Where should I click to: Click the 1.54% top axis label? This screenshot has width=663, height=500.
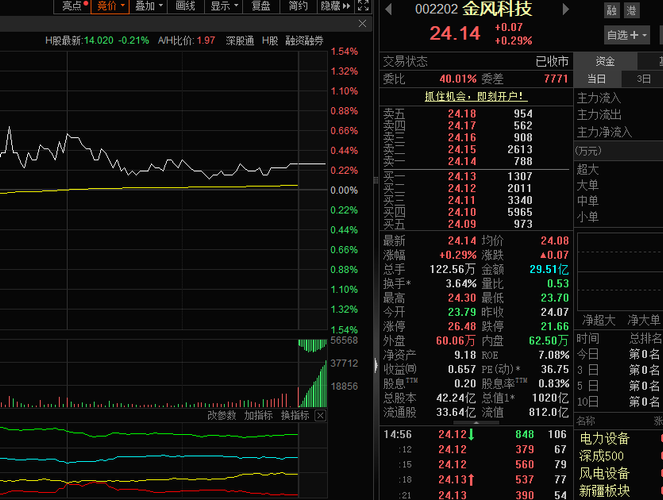344,52
